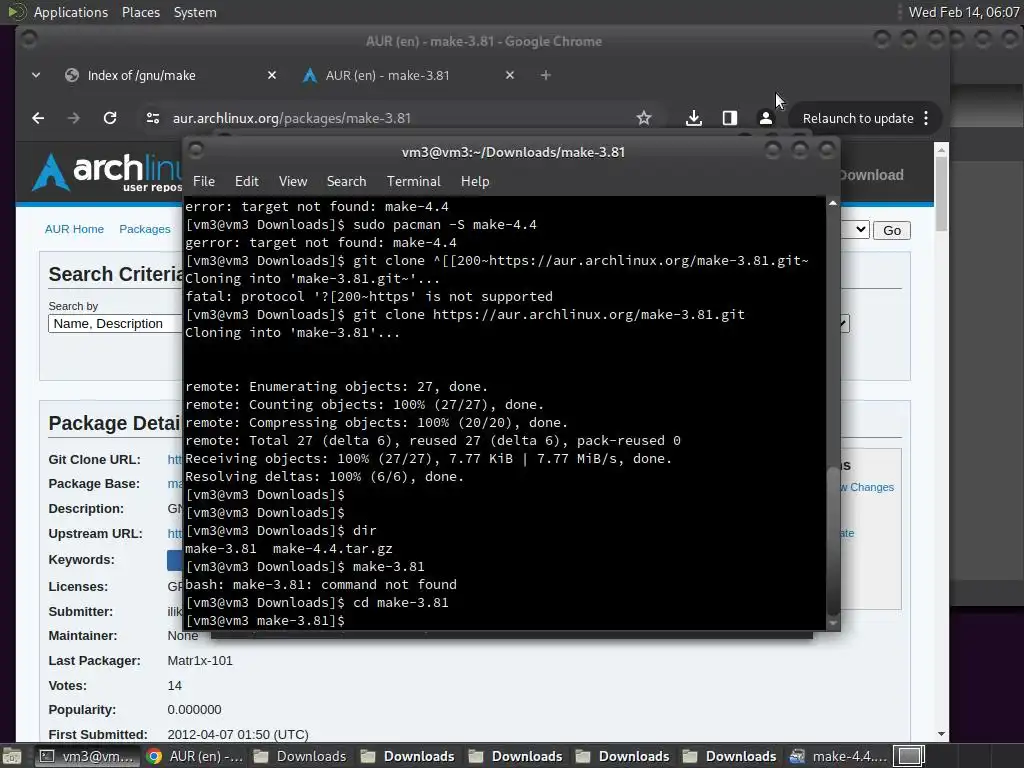Open a new Chrome tab

(545, 75)
